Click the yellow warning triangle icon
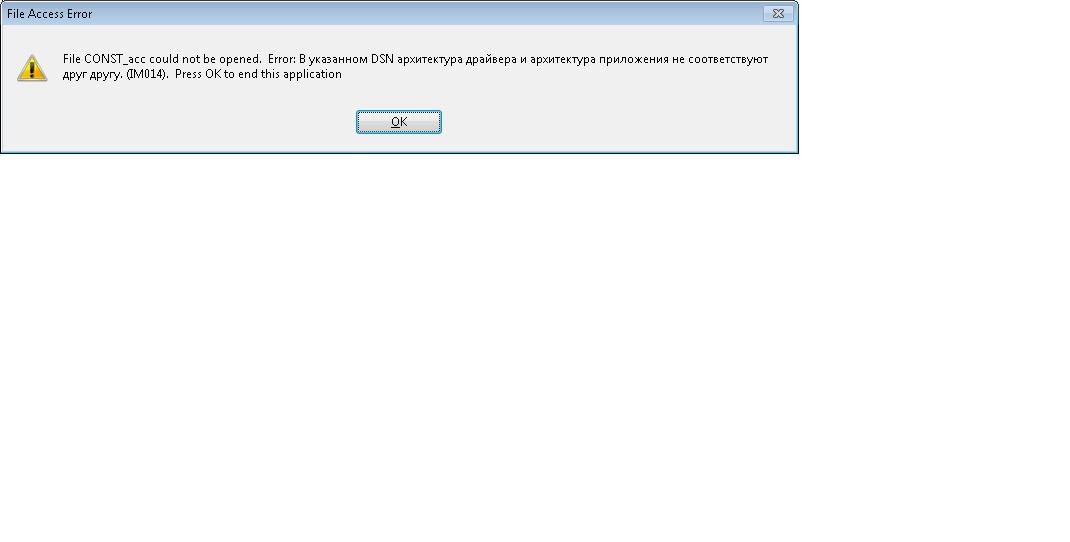1070x542 pixels. pyautogui.click(x=32, y=68)
